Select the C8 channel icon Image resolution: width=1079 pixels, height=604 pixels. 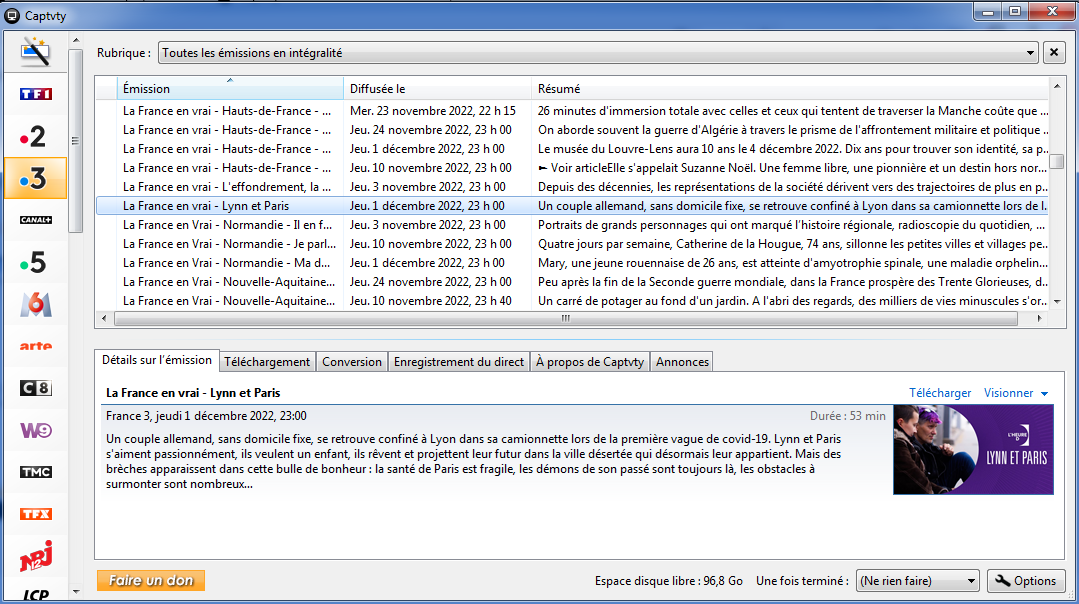(36, 388)
